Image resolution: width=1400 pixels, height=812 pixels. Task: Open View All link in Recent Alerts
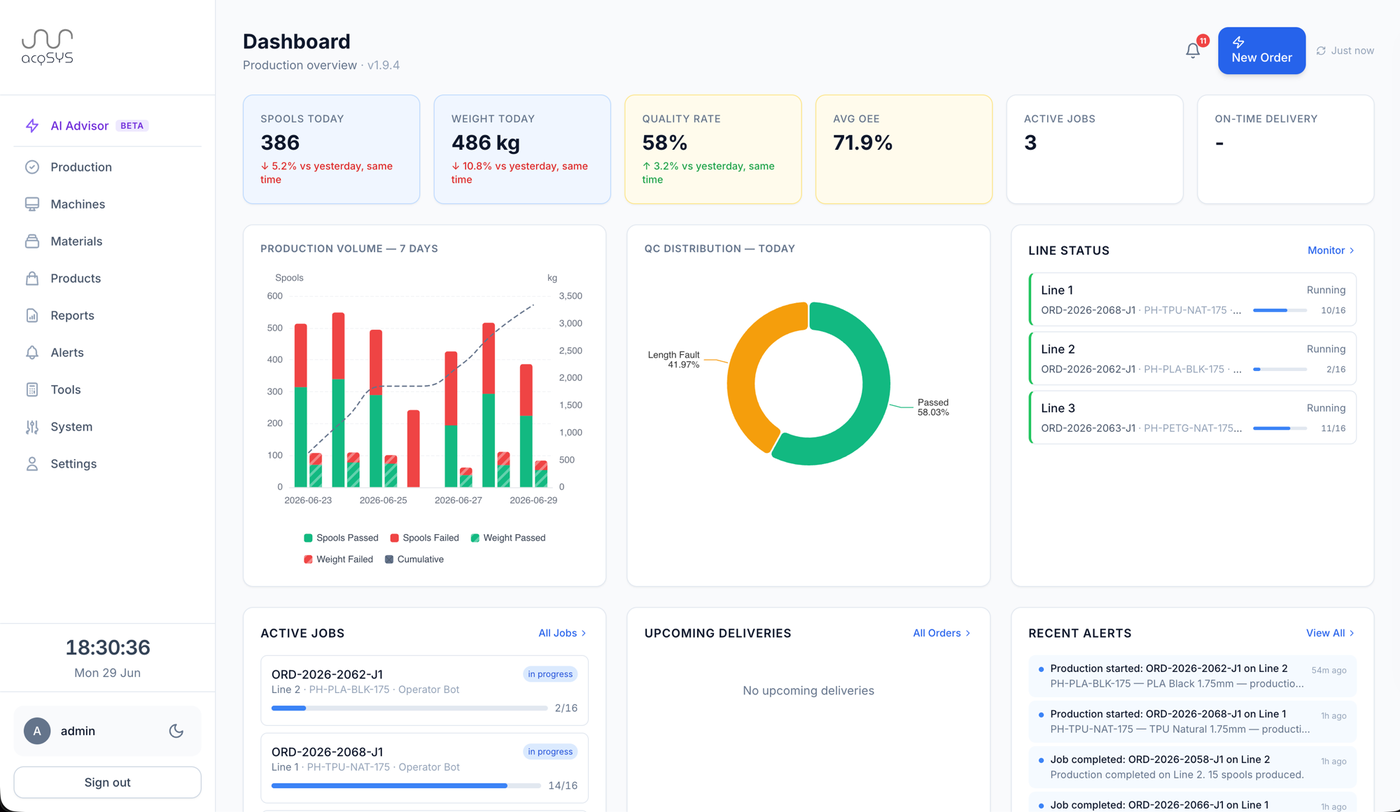[x=1331, y=633]
